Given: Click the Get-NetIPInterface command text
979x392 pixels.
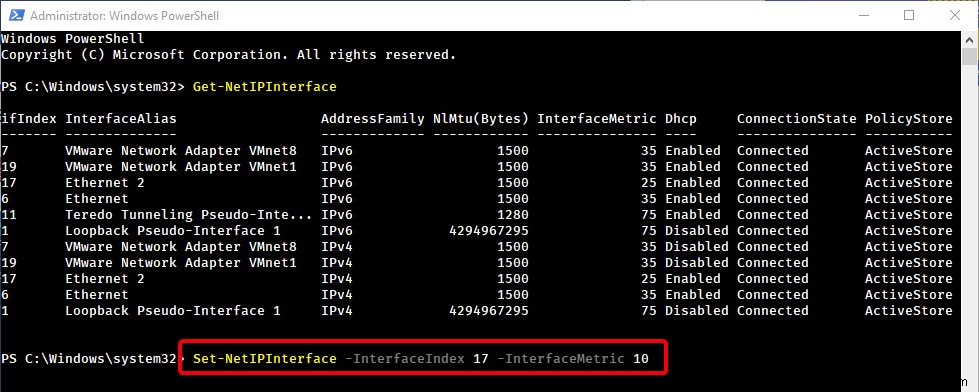Looking at the screenshot, I should pyautogui.click(x=265, y=87).
